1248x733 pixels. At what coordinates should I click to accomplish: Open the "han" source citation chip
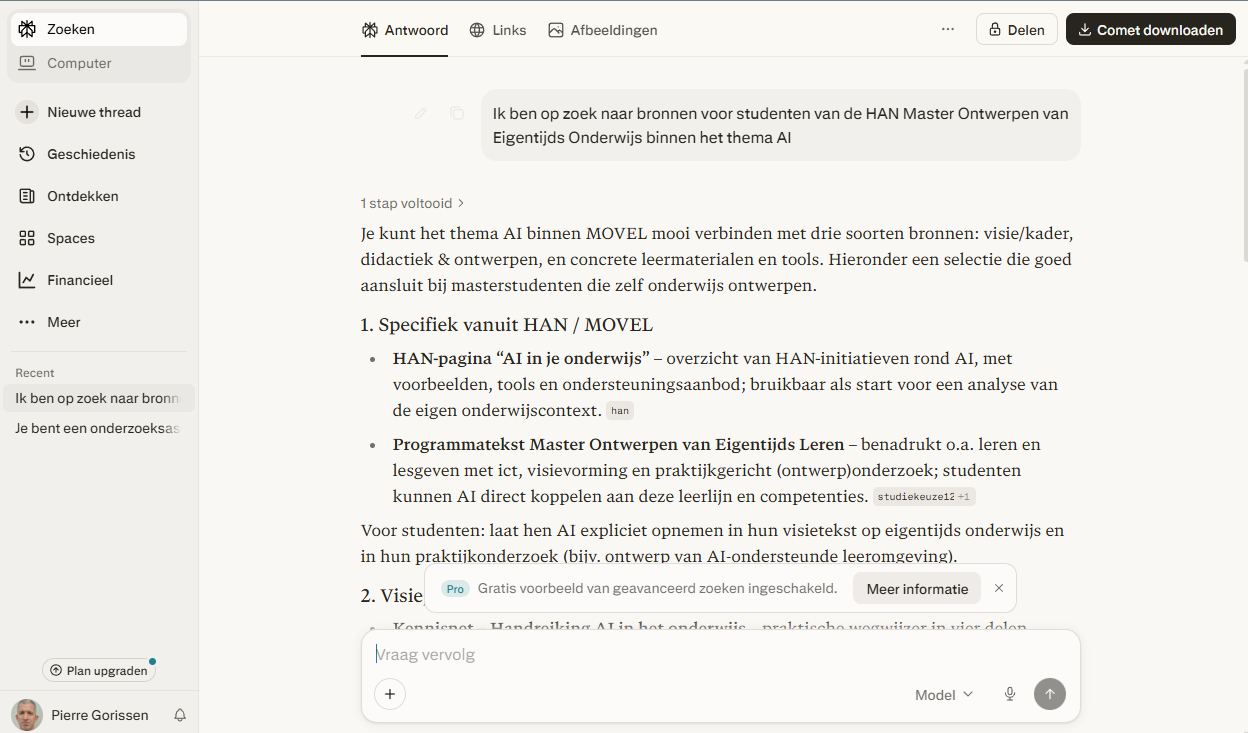620,410
